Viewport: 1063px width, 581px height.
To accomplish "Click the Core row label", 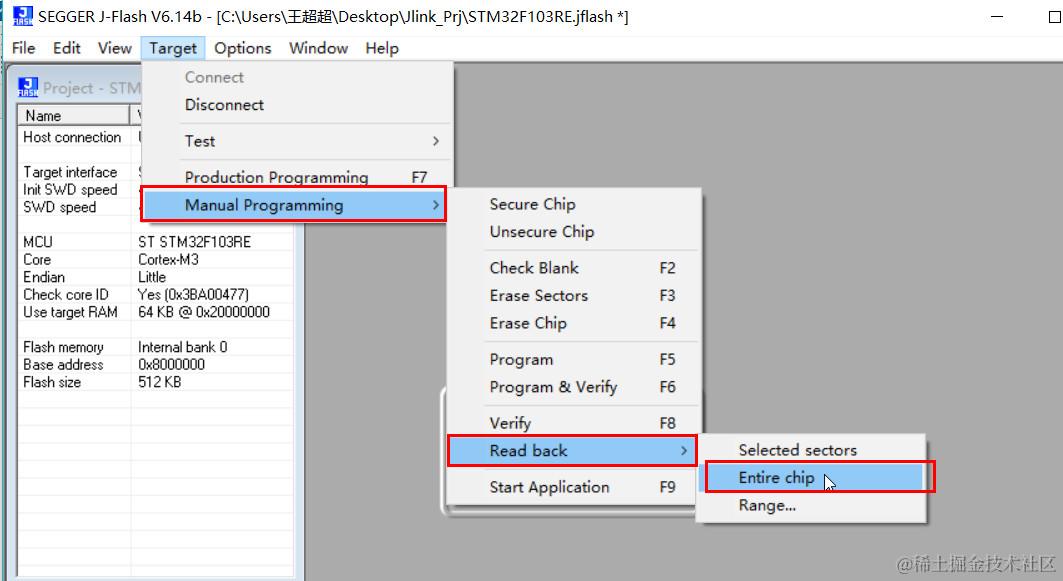I will [x=37, y=260].
